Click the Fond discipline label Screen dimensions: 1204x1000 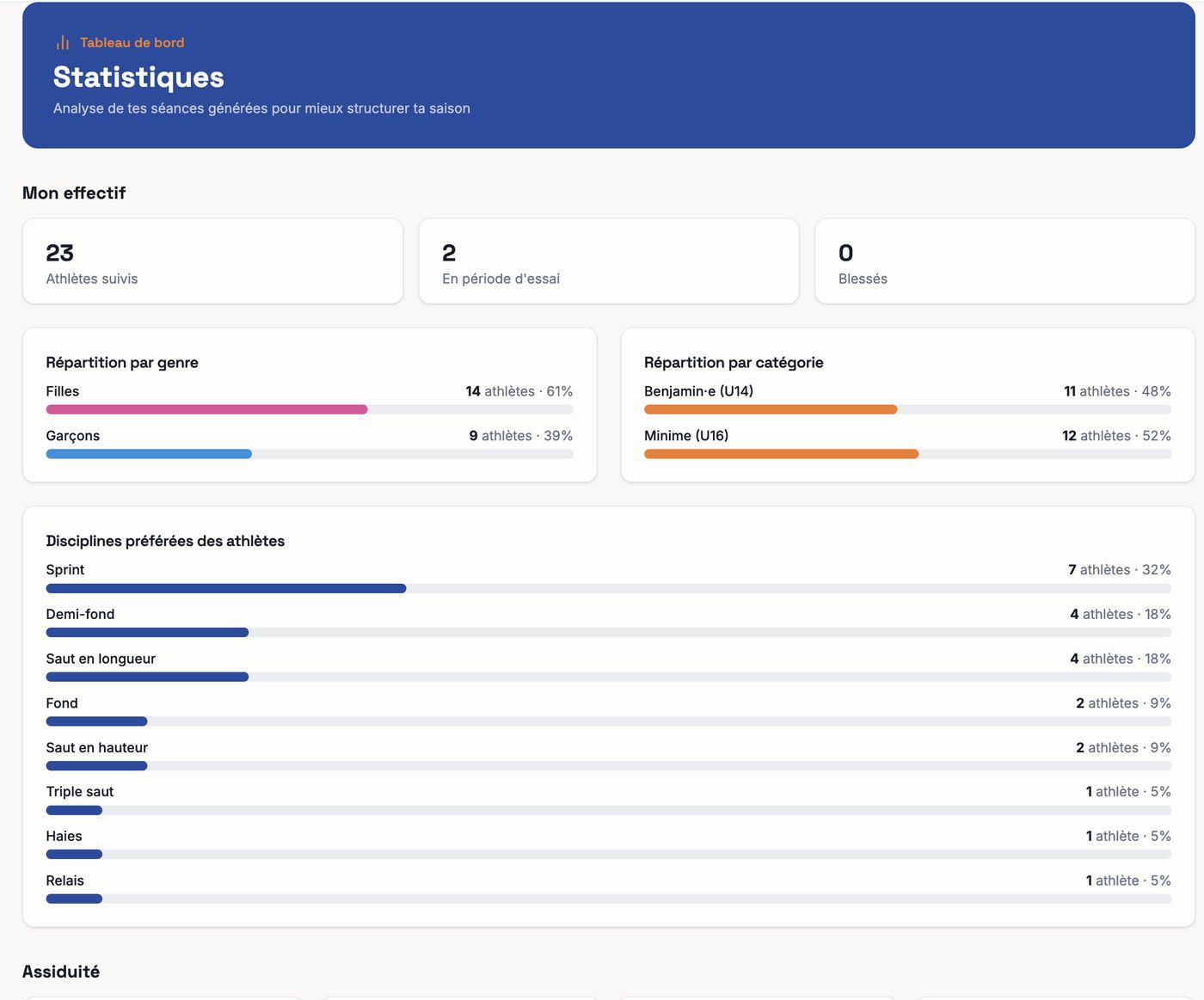point(62,703)
